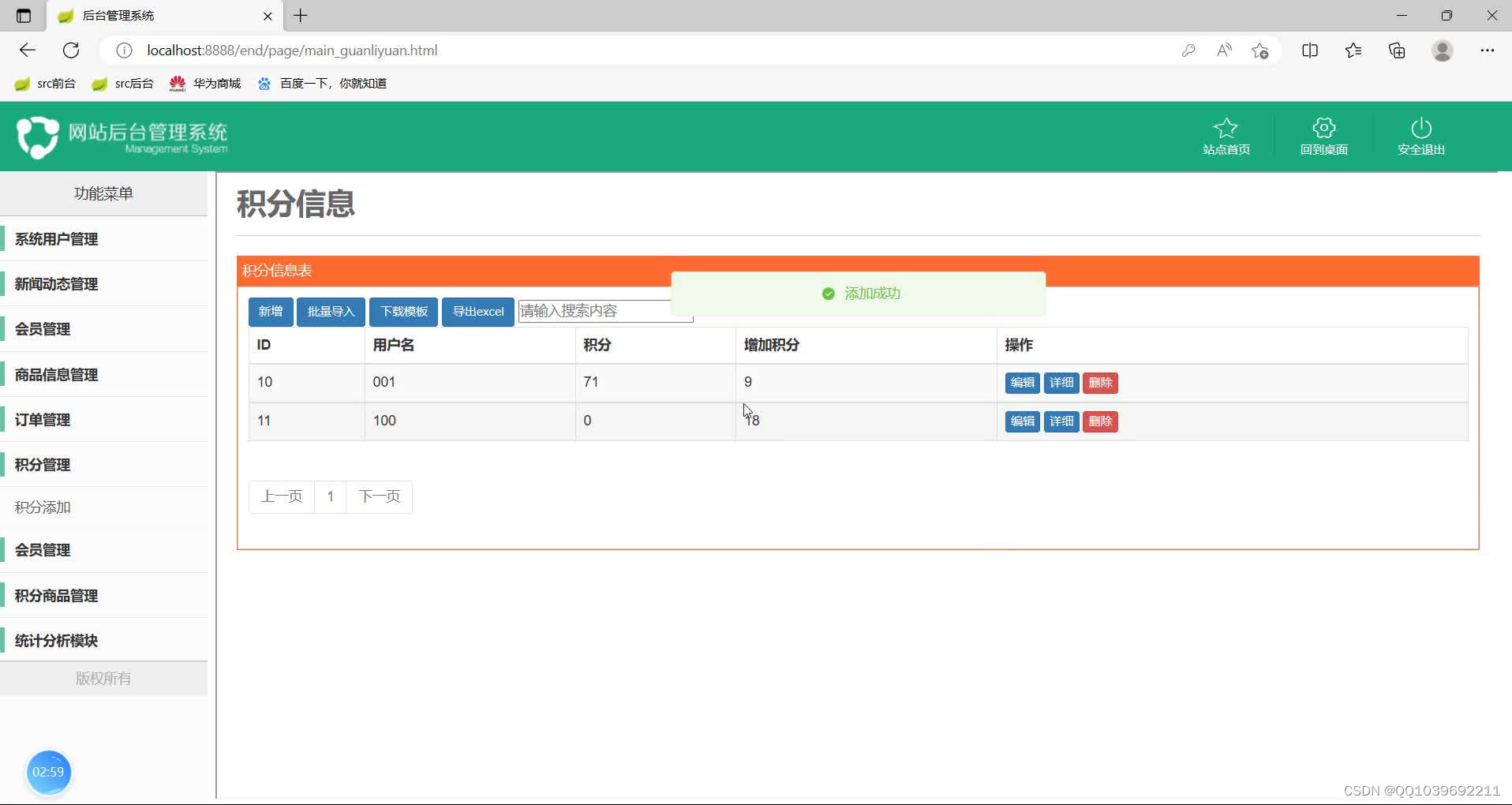Open 积分添加 submenu item
Image resolution: width=1512 pixels, height=805 pixels.
point(43,507)
